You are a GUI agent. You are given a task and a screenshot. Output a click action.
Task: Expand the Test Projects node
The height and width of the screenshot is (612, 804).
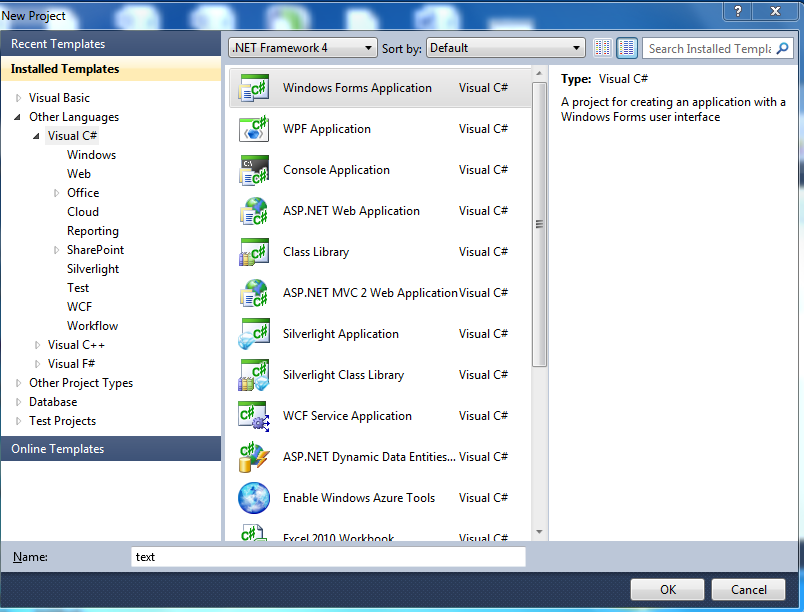[x=18, y=421]
